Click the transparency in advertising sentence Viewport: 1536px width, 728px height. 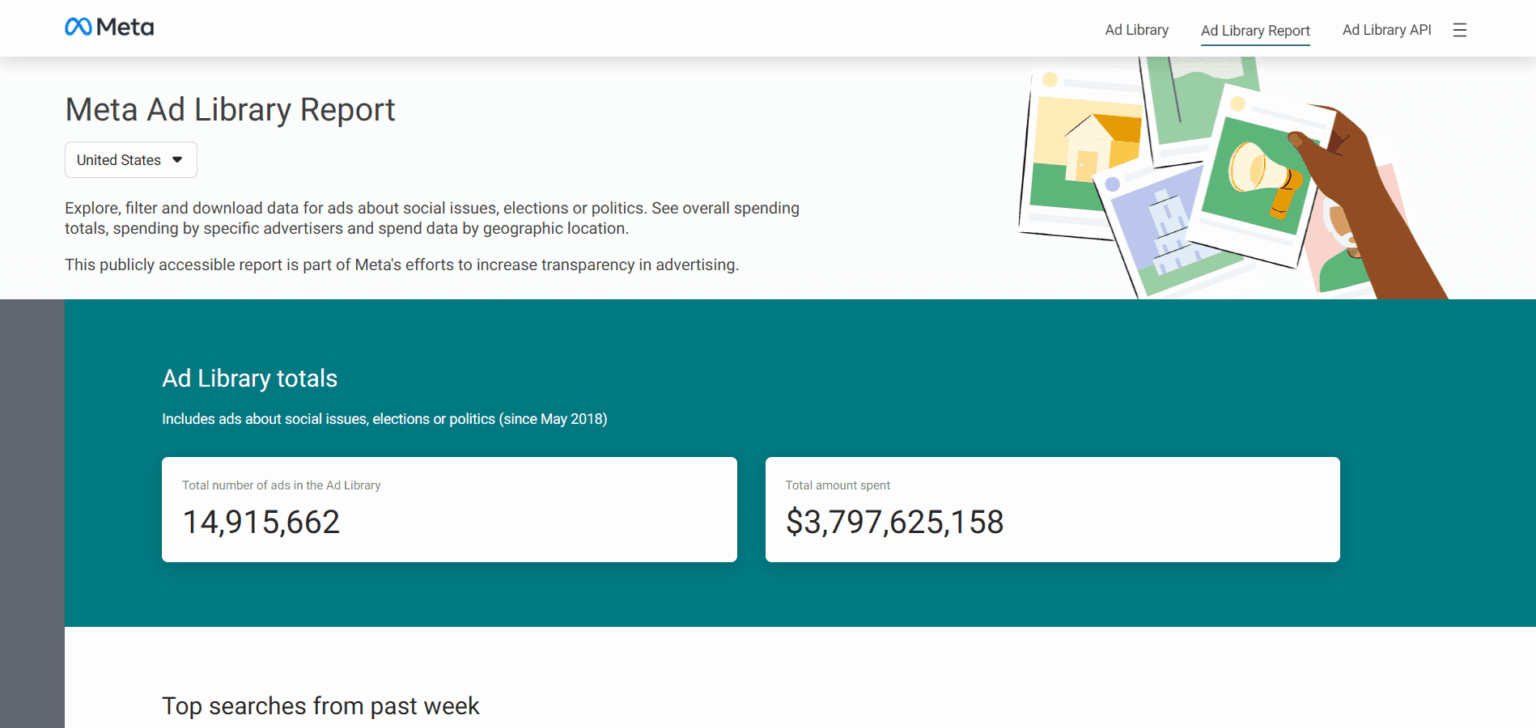click(401, 265)
